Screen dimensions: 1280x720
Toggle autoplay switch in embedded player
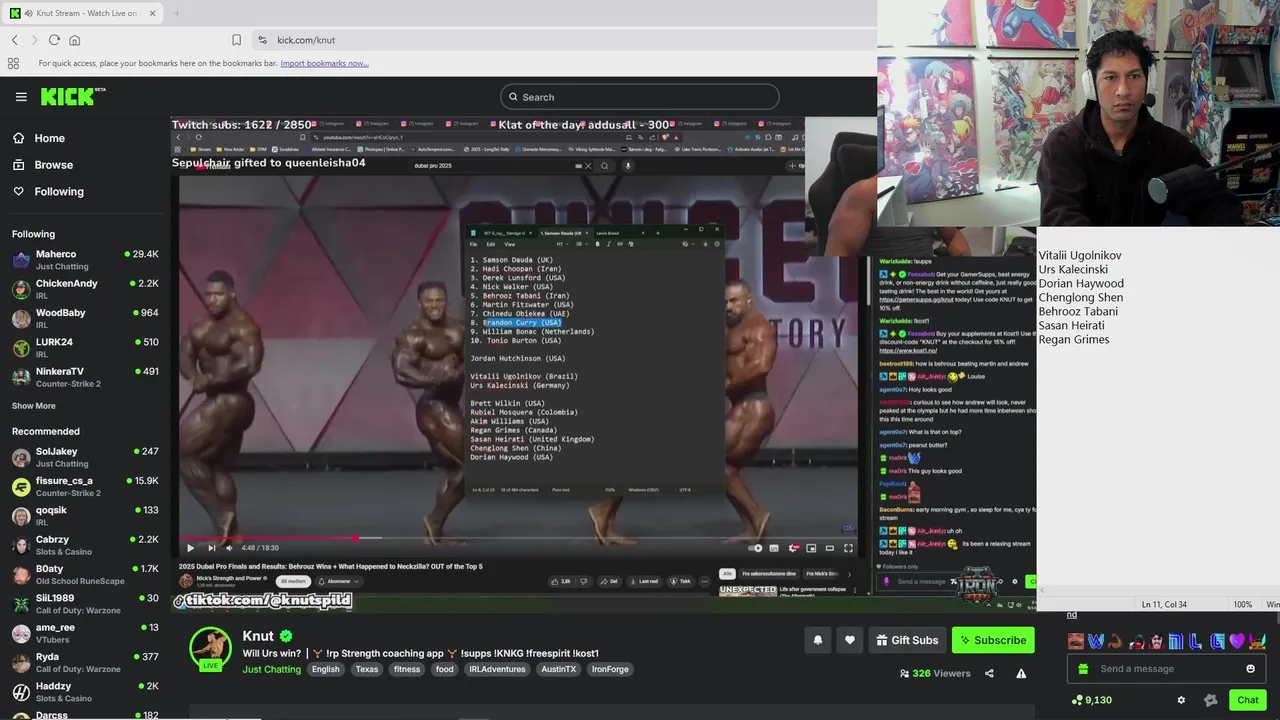756,548
